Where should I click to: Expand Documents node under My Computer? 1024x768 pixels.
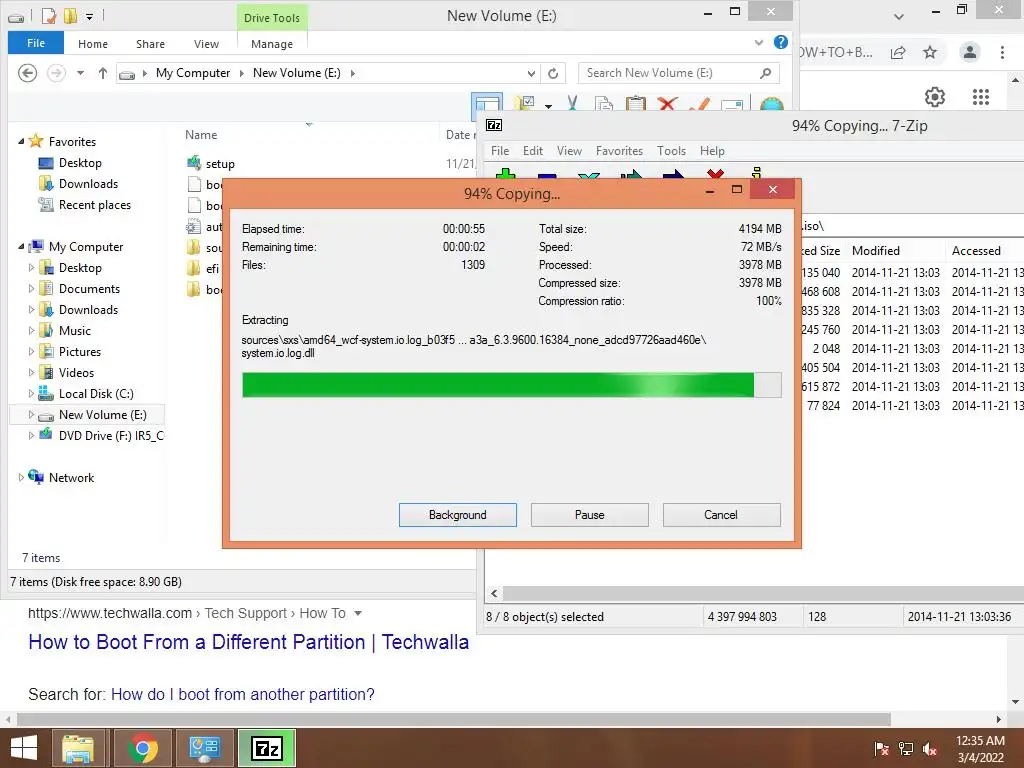click(31, 288)
